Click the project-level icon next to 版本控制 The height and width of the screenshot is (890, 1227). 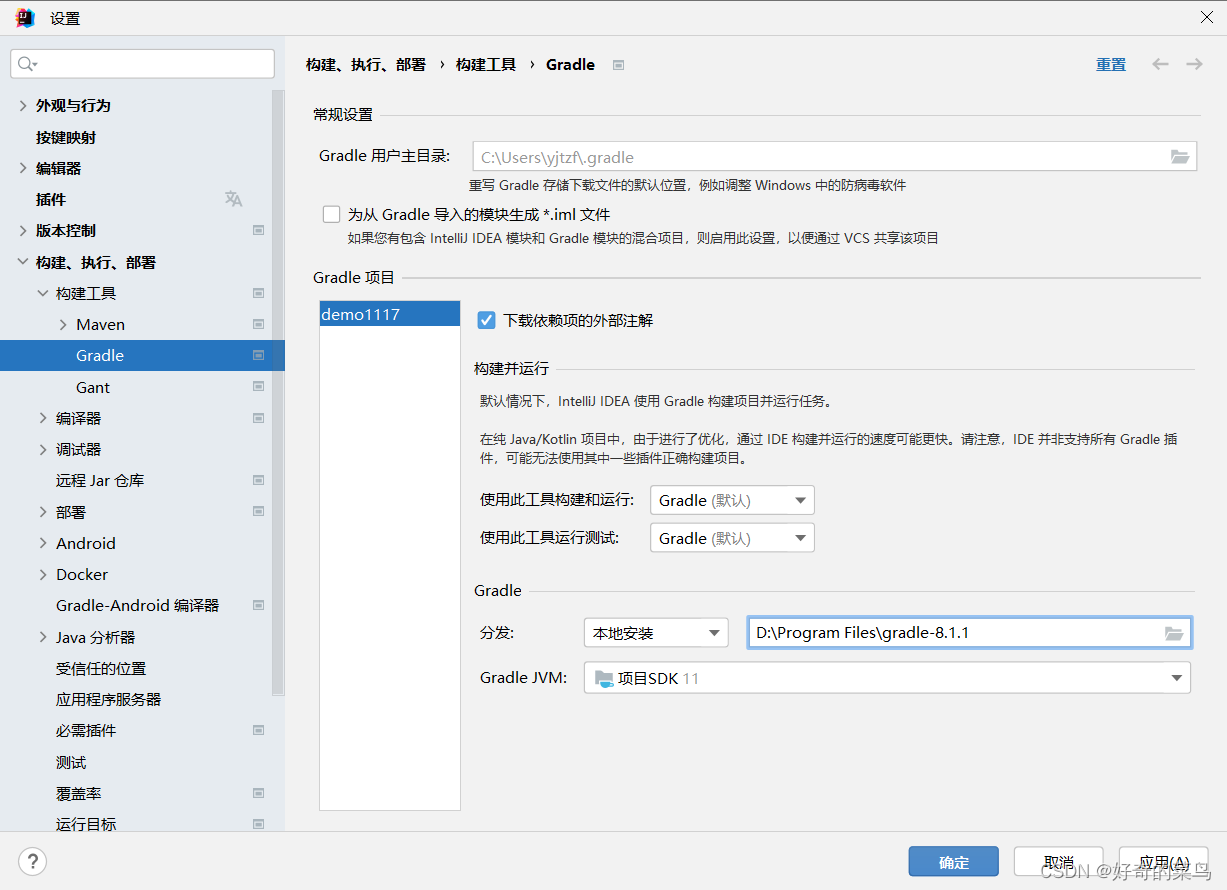pyautogui.click(x=258, y=230)
